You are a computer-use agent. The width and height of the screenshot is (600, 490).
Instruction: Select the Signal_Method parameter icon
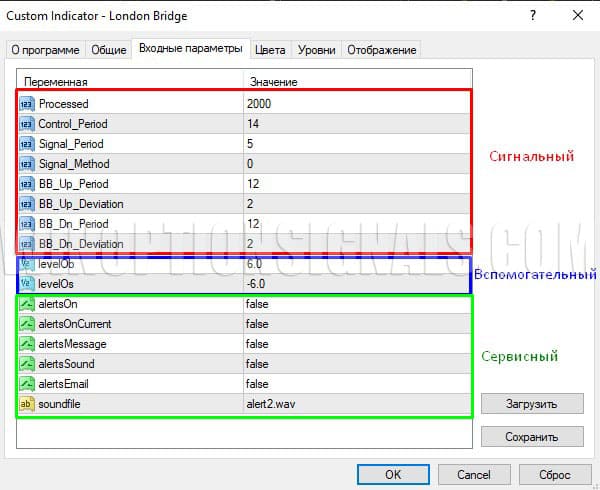27,164
